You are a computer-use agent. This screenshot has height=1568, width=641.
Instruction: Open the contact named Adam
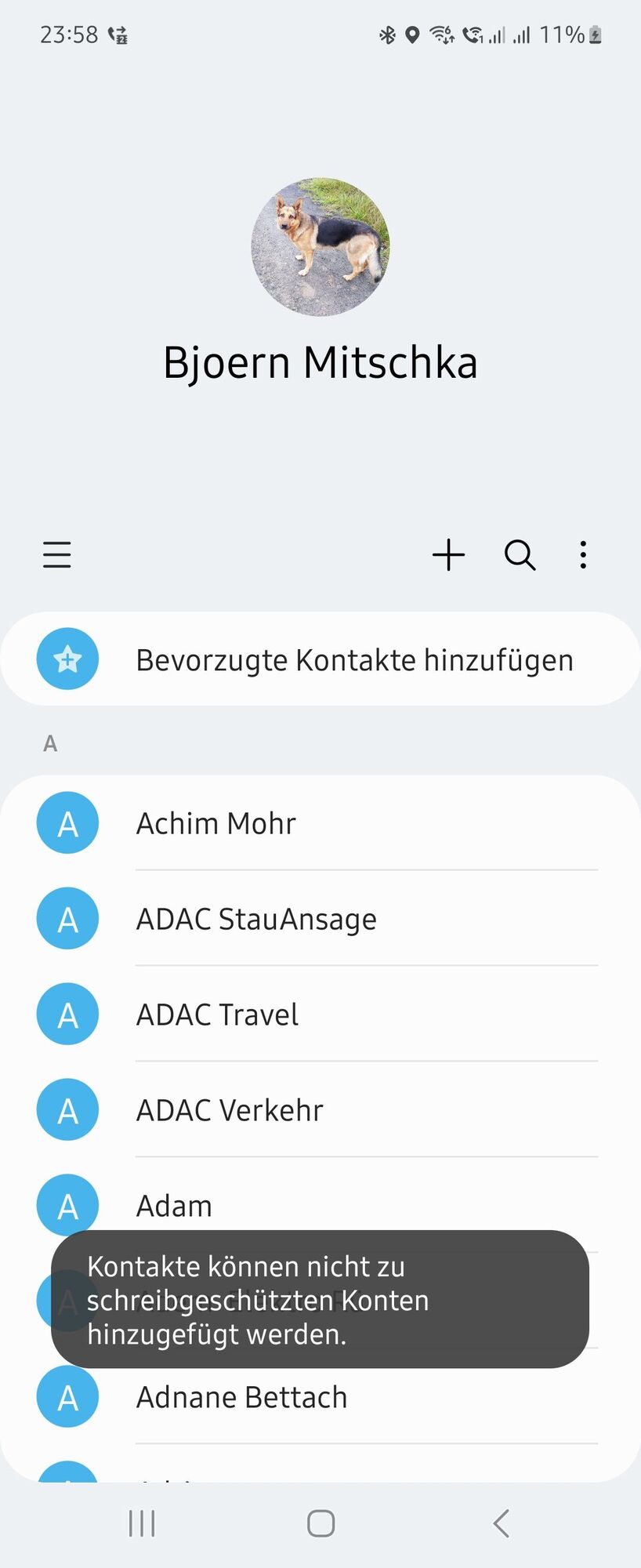tap(174, 1206)
